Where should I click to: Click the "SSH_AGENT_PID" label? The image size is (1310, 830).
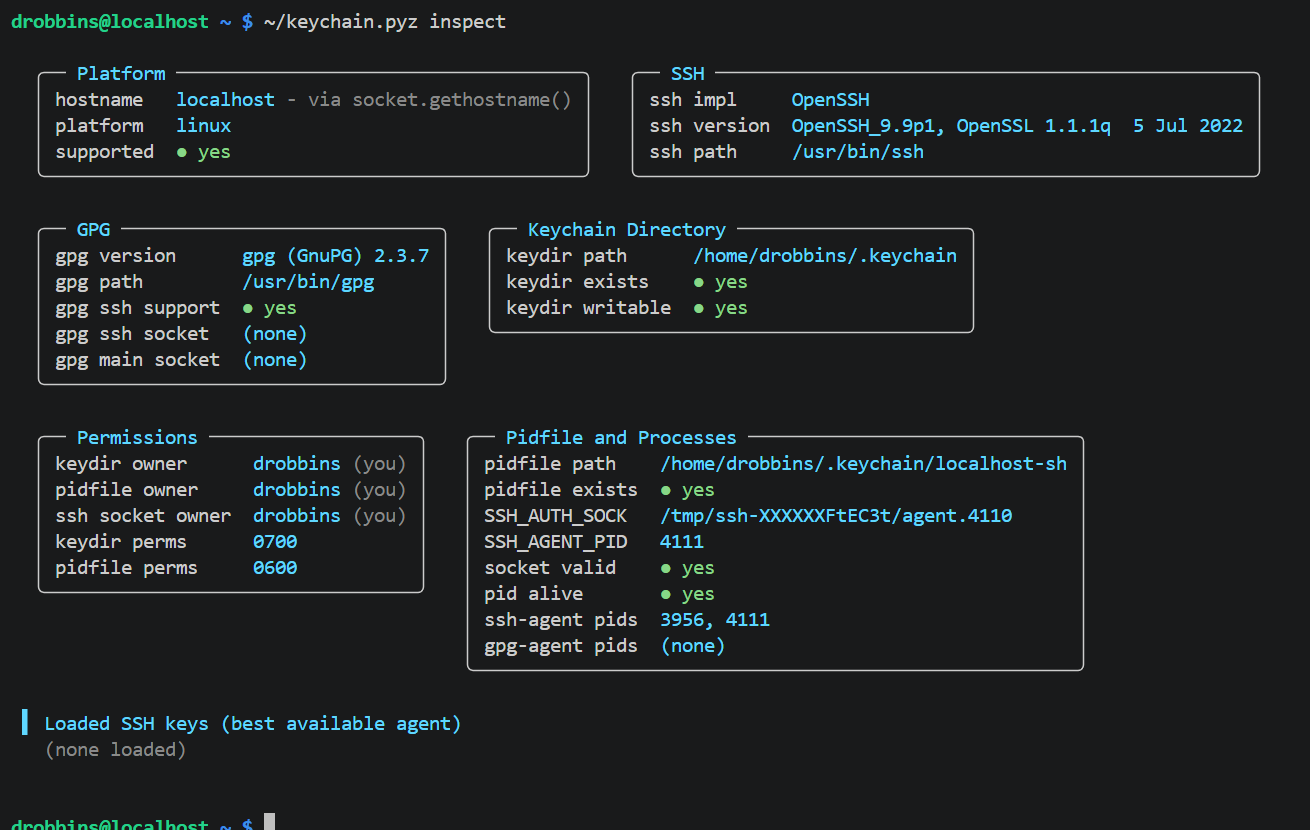click(556, 542)
